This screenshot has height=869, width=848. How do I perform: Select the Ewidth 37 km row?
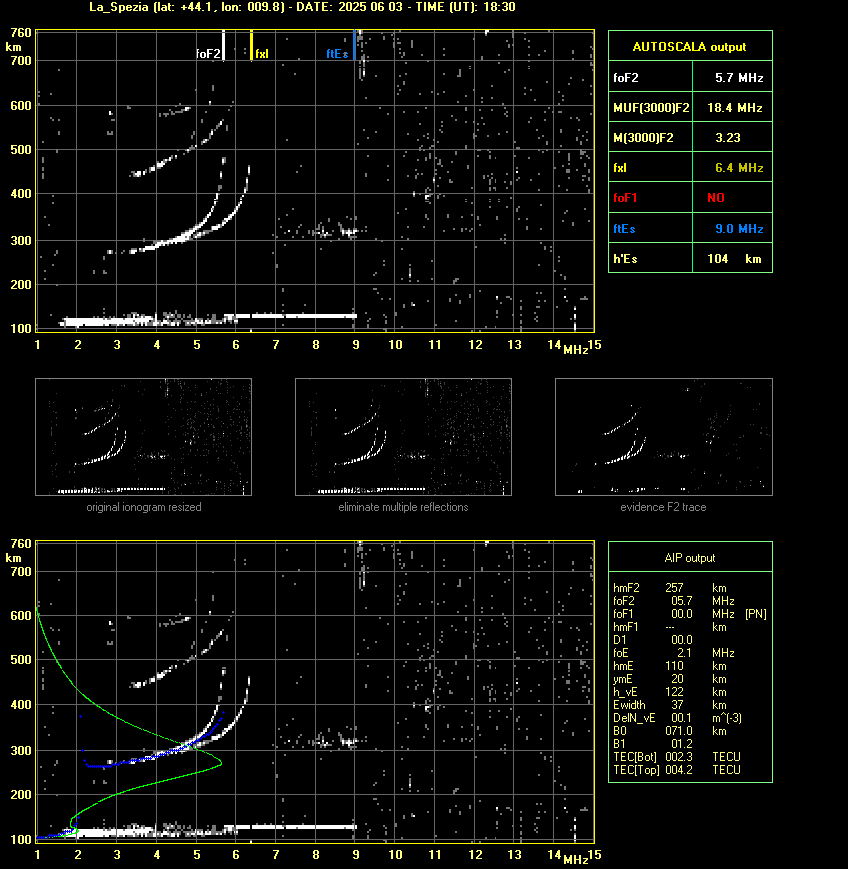pyautogui.click(x=690, y=705)
